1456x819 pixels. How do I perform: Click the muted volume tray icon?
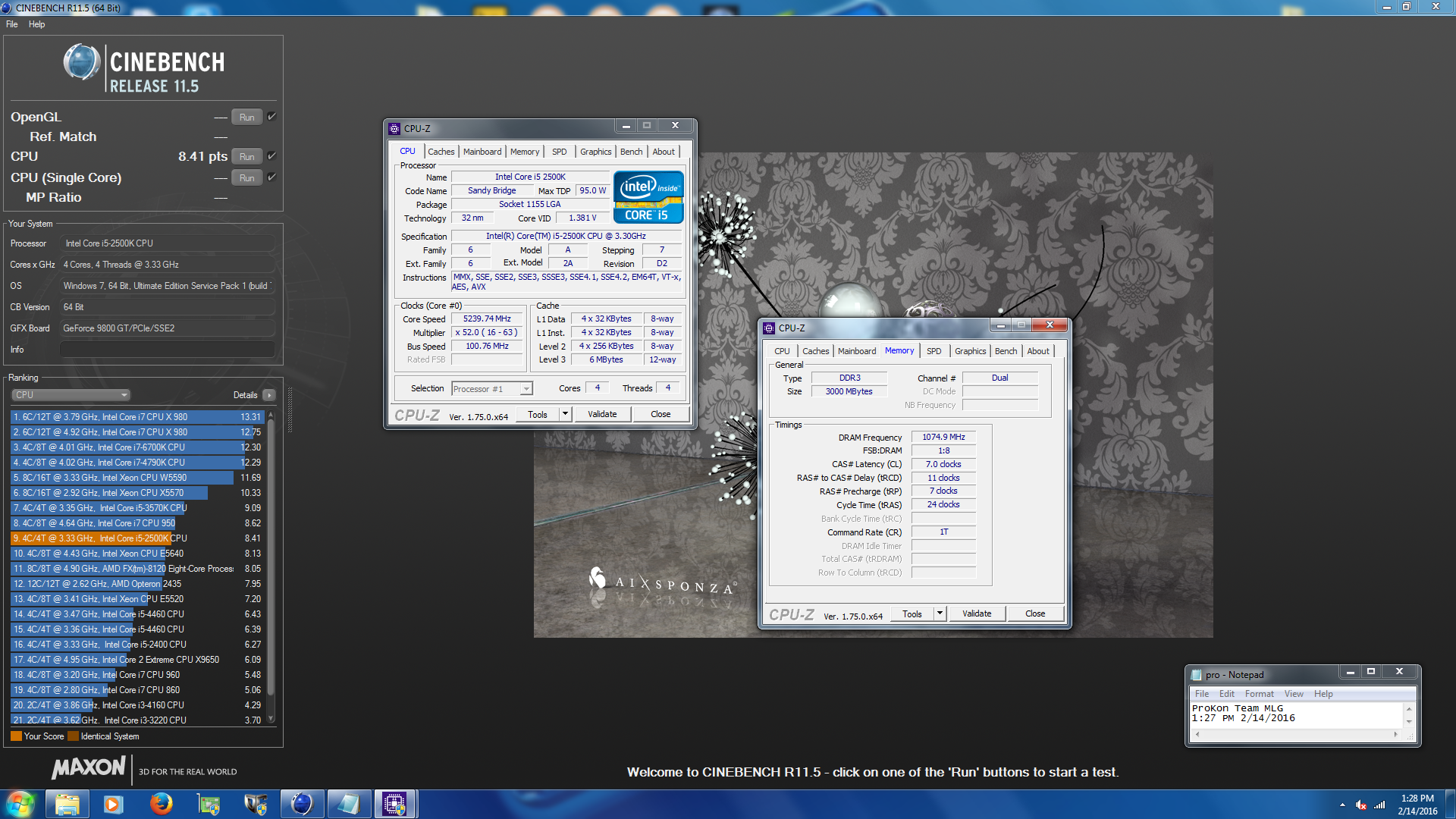(1361, 805)
